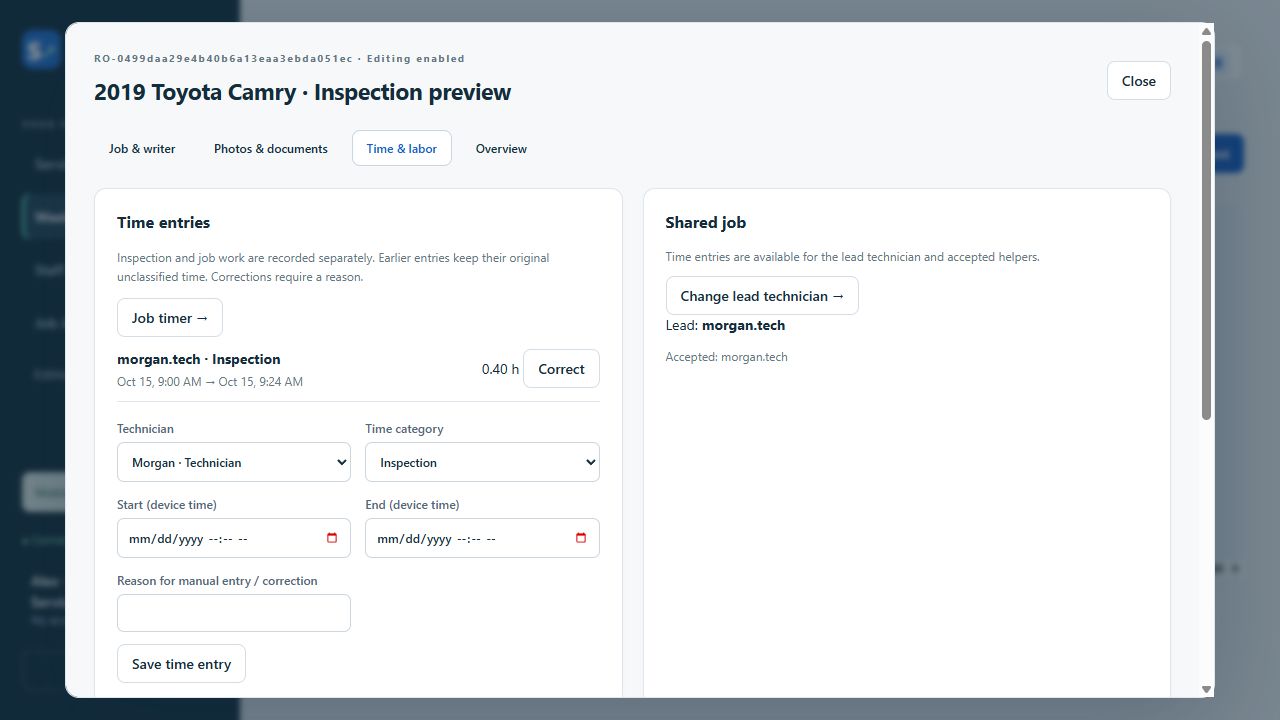Image resolution: width=1280 pixels, height=720 pixels.
Task: Expand the Technician dropdown
Action: click(234, 462)
